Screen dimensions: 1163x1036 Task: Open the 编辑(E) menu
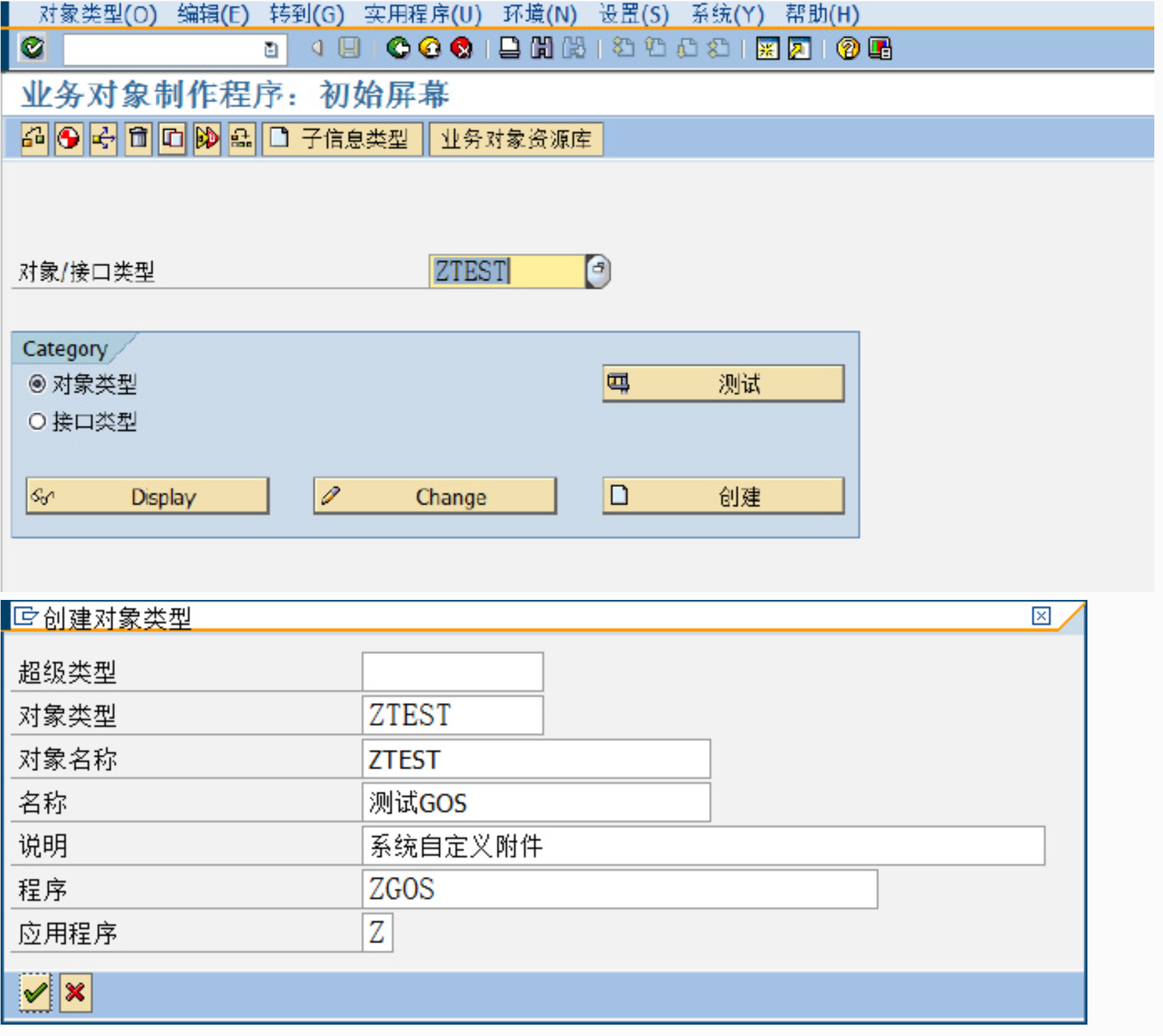click(213, 14)
